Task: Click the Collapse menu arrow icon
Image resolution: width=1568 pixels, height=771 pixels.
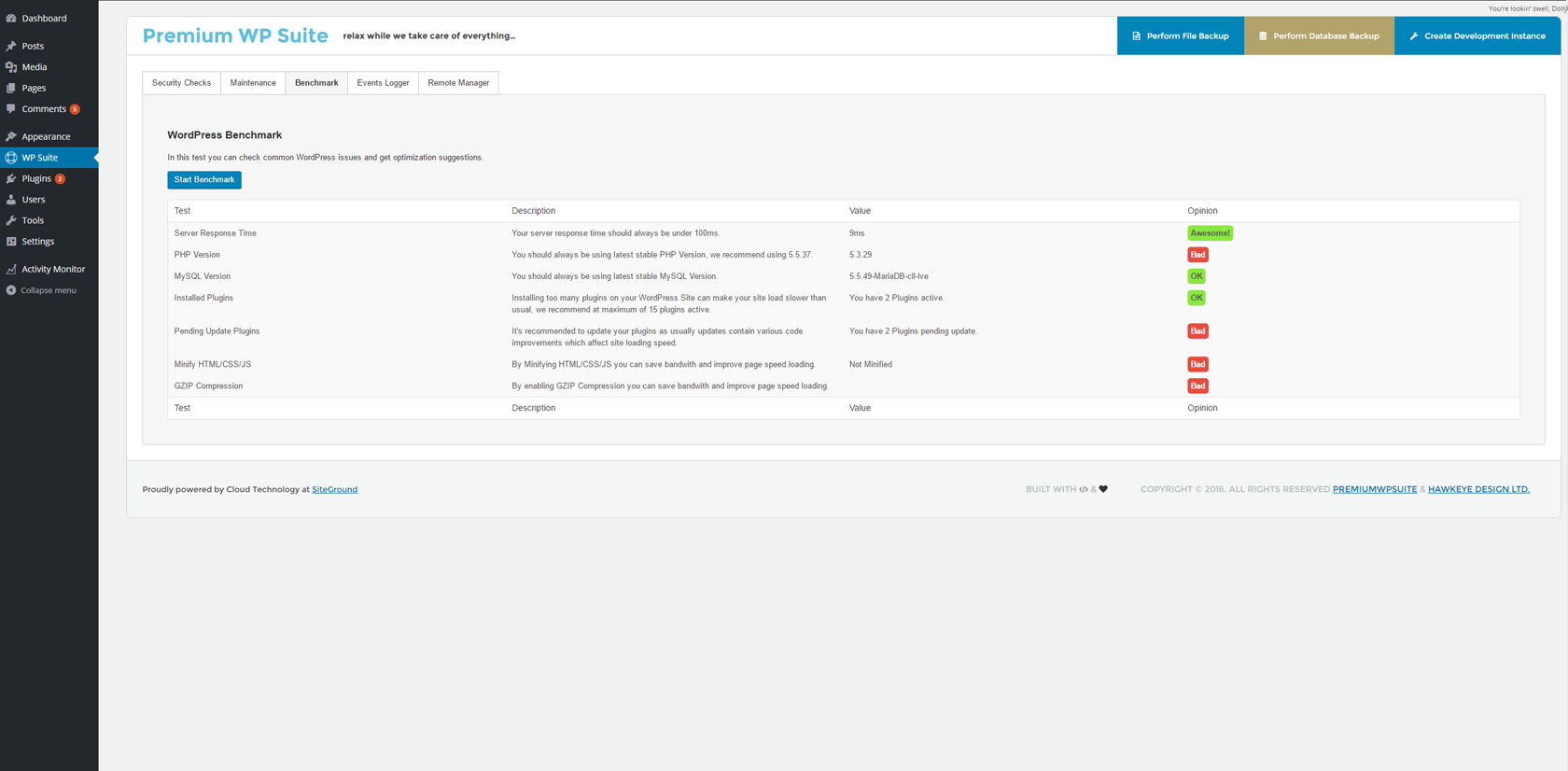Action: click(x=11, y=290)
